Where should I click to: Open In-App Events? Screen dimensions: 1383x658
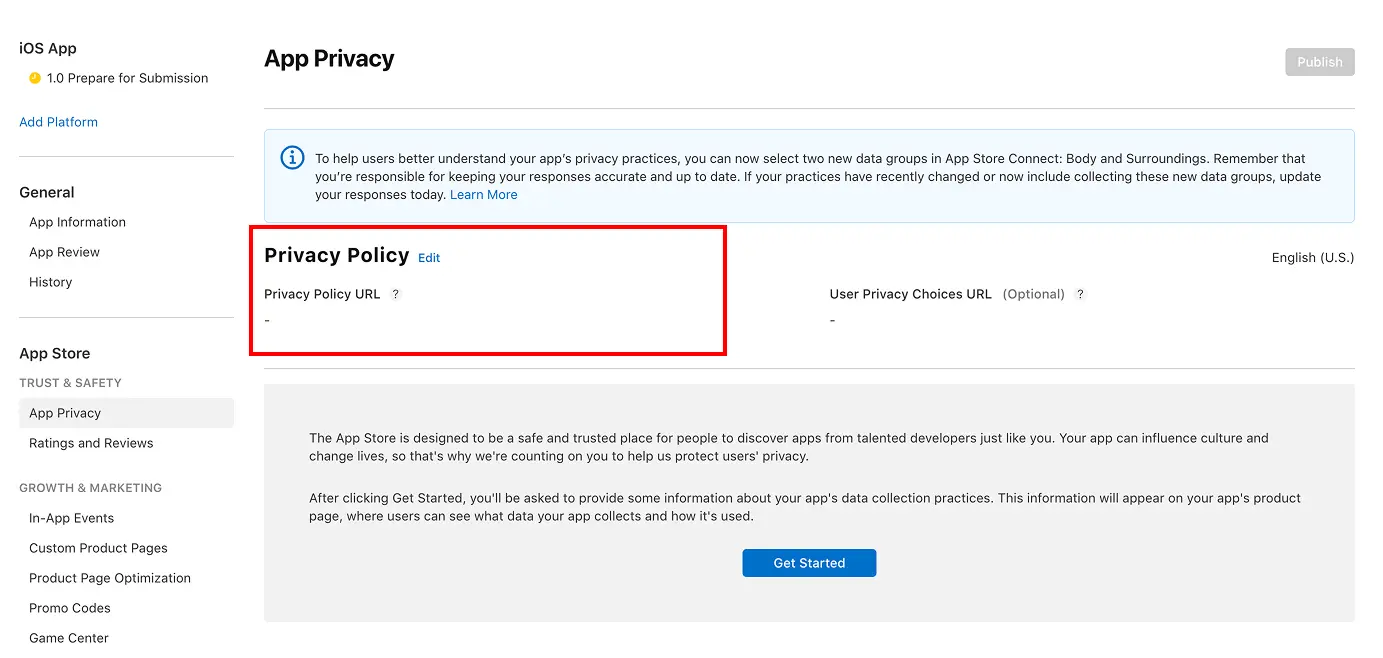click(72, 518)
